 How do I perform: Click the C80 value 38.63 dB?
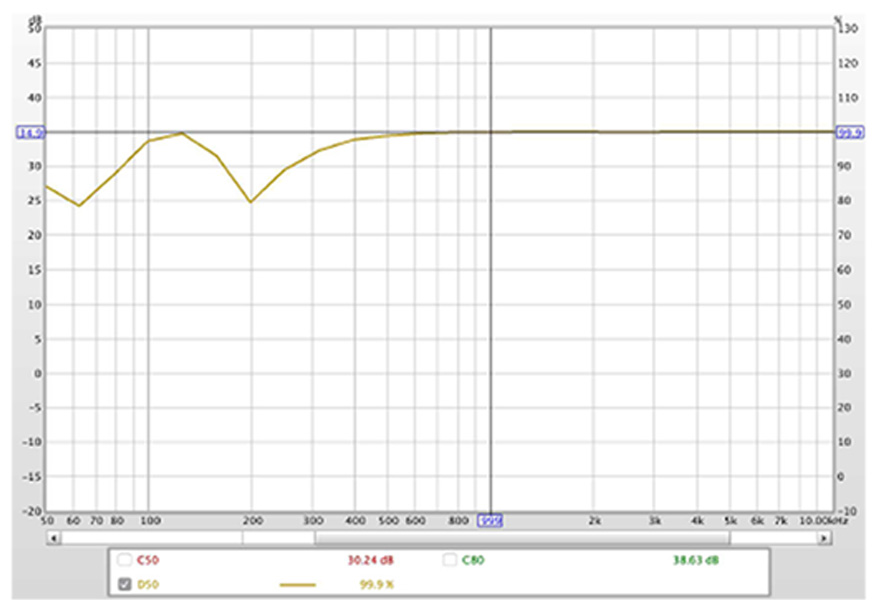(x=697, y=560)
